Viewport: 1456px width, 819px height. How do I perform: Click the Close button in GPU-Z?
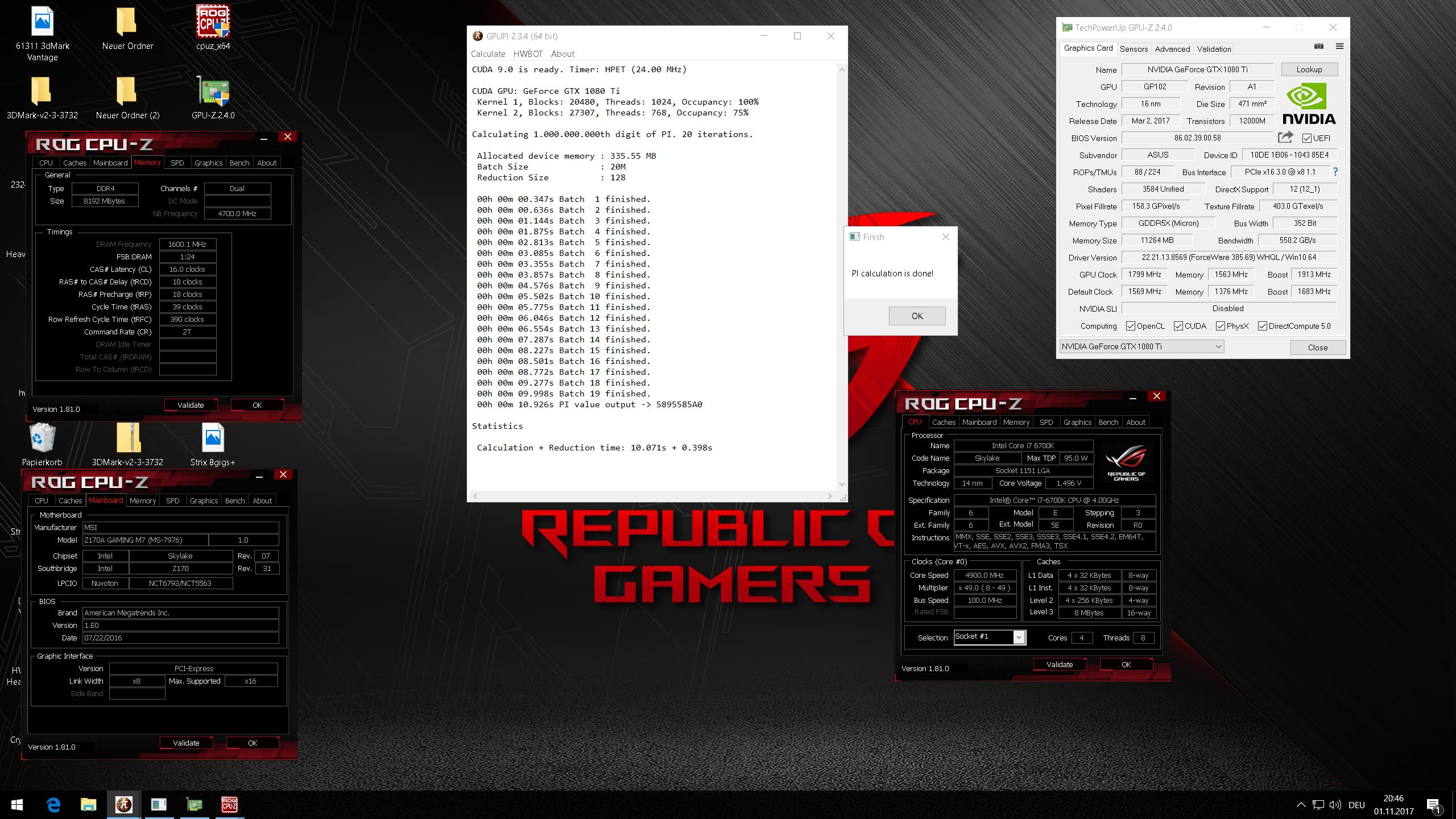[x=1318, y=348]
